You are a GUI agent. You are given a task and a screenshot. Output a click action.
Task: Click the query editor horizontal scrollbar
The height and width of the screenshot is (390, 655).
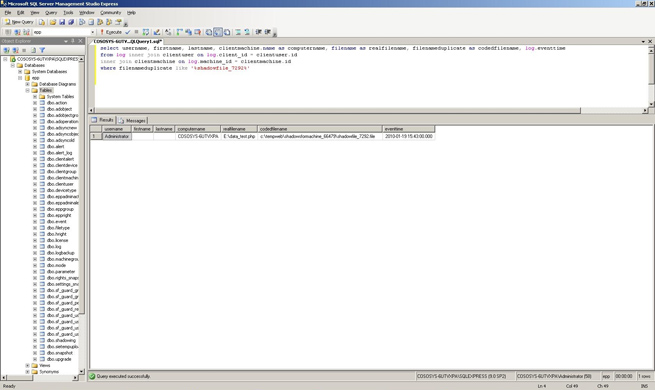point(338,111)
